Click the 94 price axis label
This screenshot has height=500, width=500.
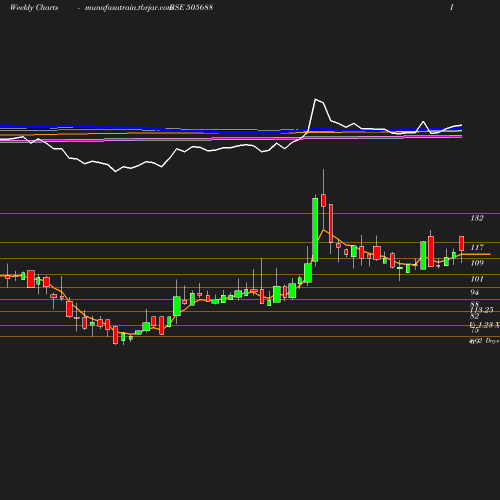474,292
